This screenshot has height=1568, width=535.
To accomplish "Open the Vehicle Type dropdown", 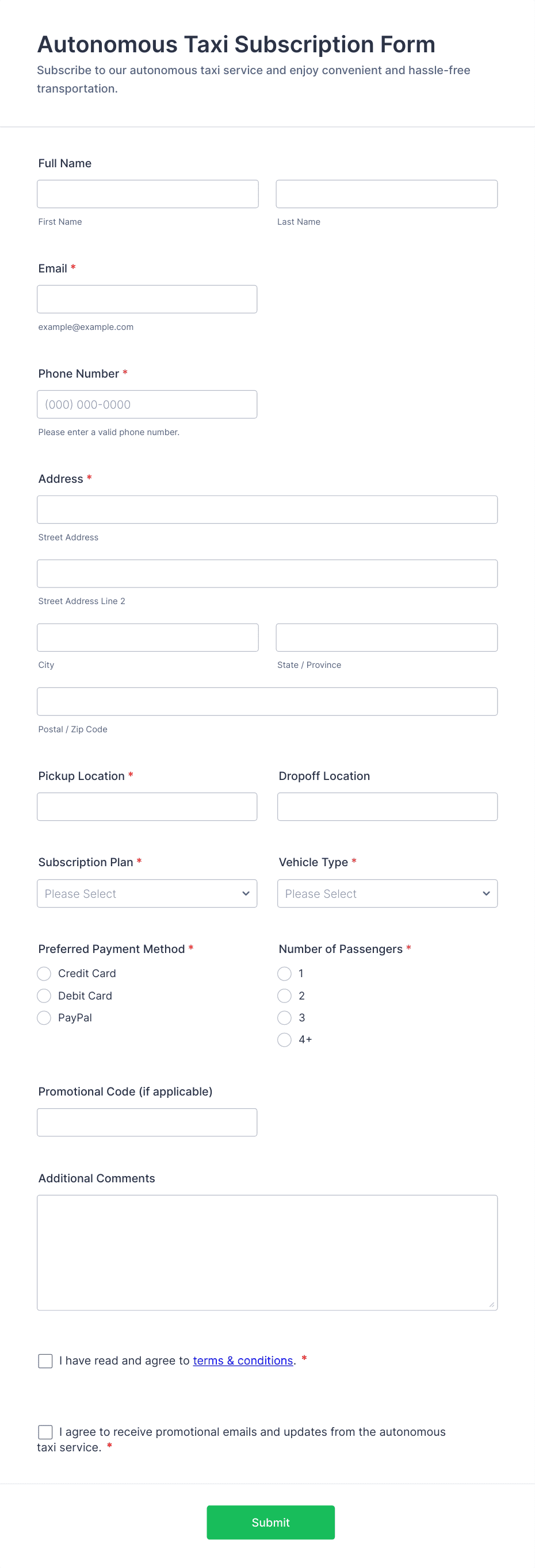I will pyautogui.click(x=387, y=893).
